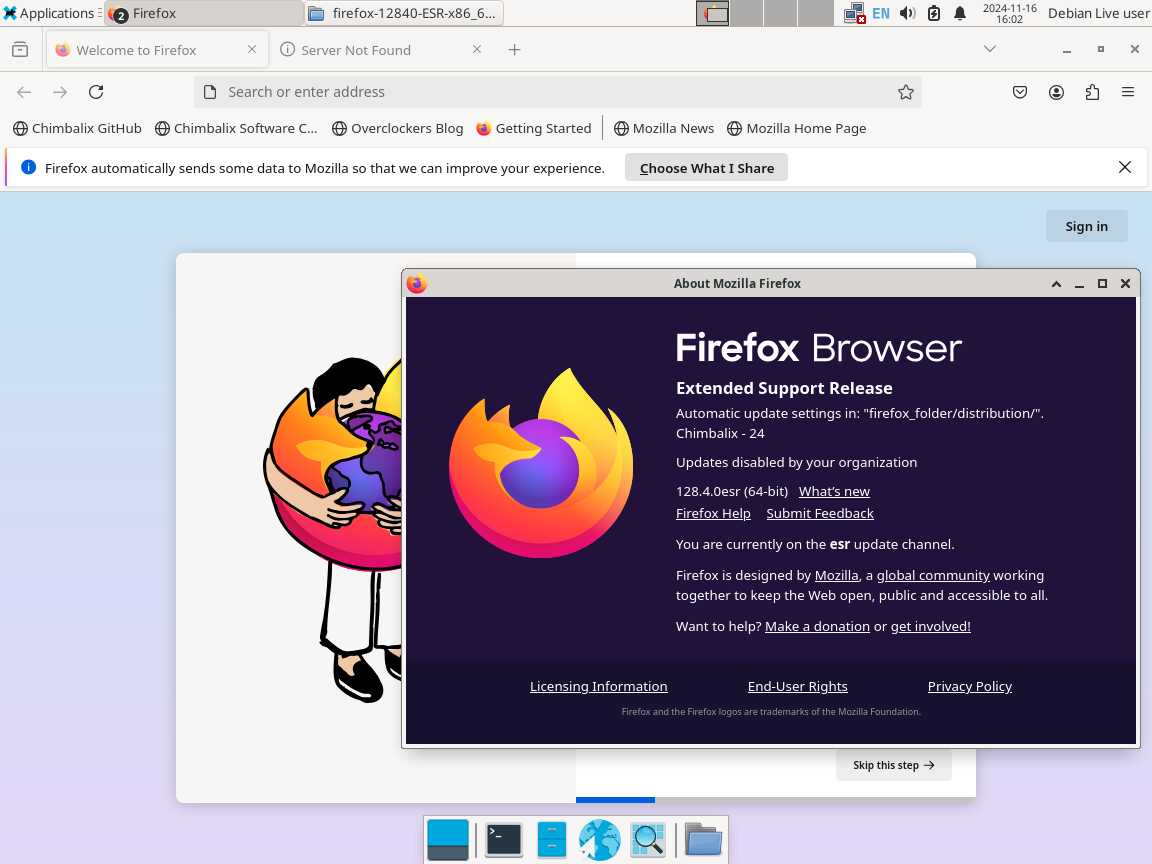The width and height of the screenshot is (1152, 864).
Task: Close the Server Not Found tab
Action: point(477,49)
